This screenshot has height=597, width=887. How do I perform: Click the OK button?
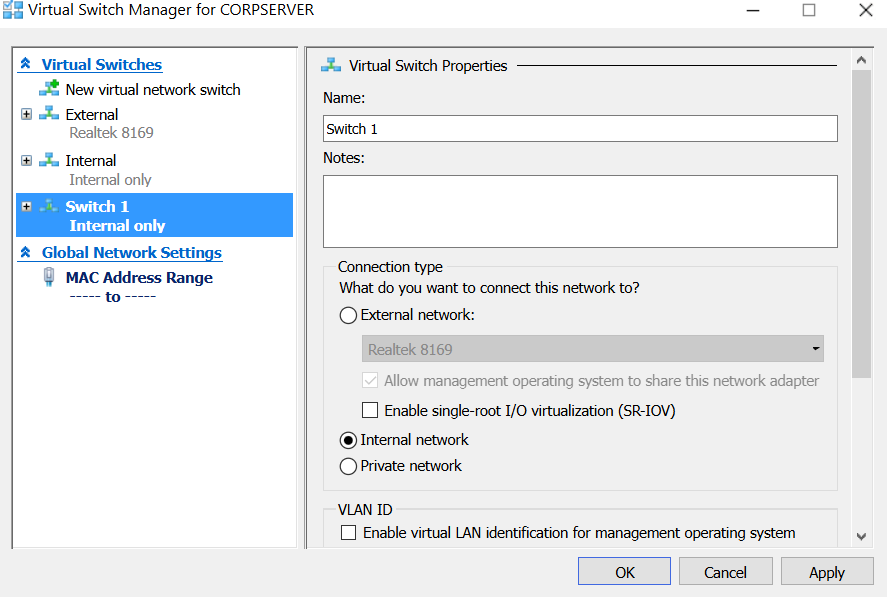click(x=624, y=572)
